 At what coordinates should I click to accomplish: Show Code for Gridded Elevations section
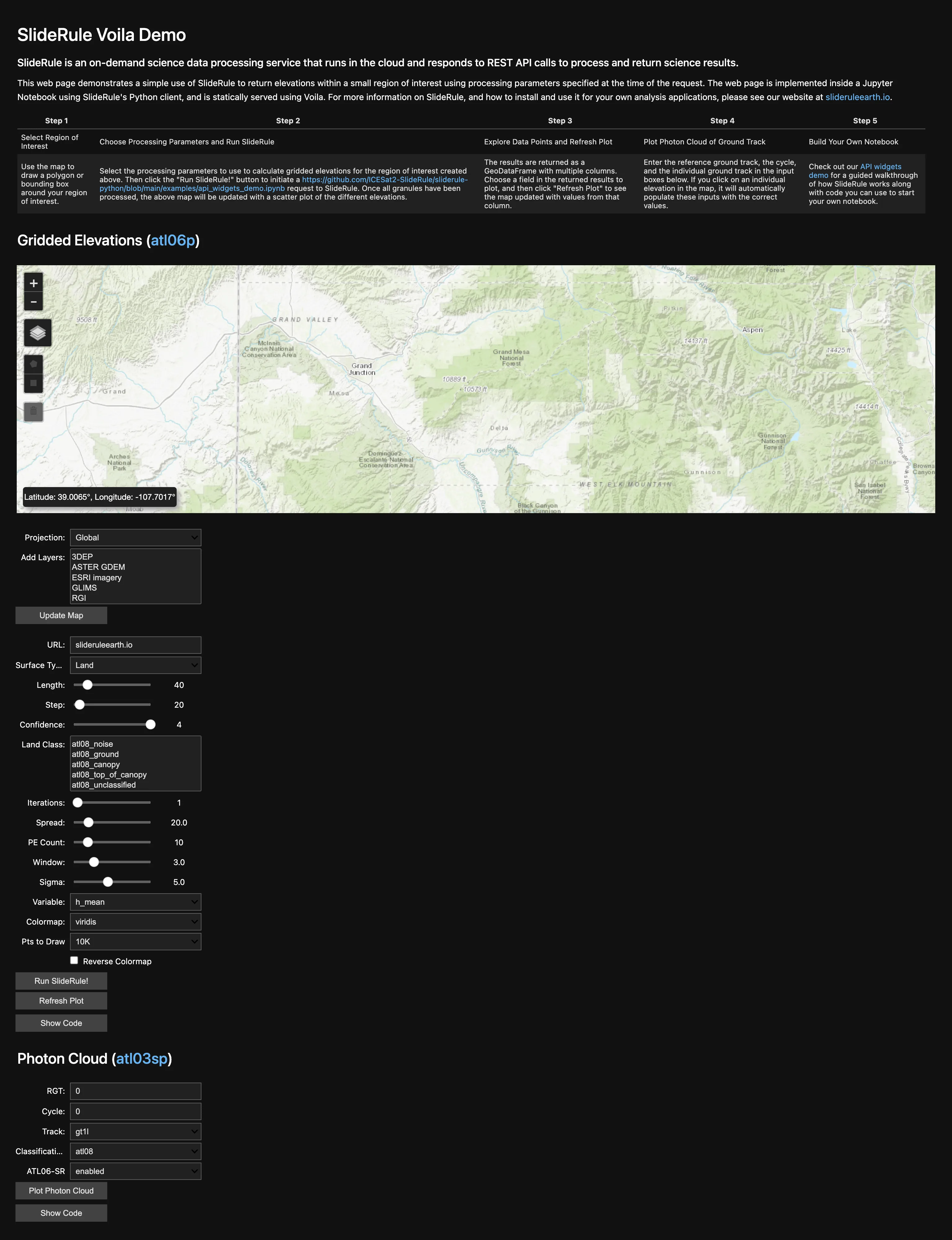pyautogui.click(x=61, y=1023)
